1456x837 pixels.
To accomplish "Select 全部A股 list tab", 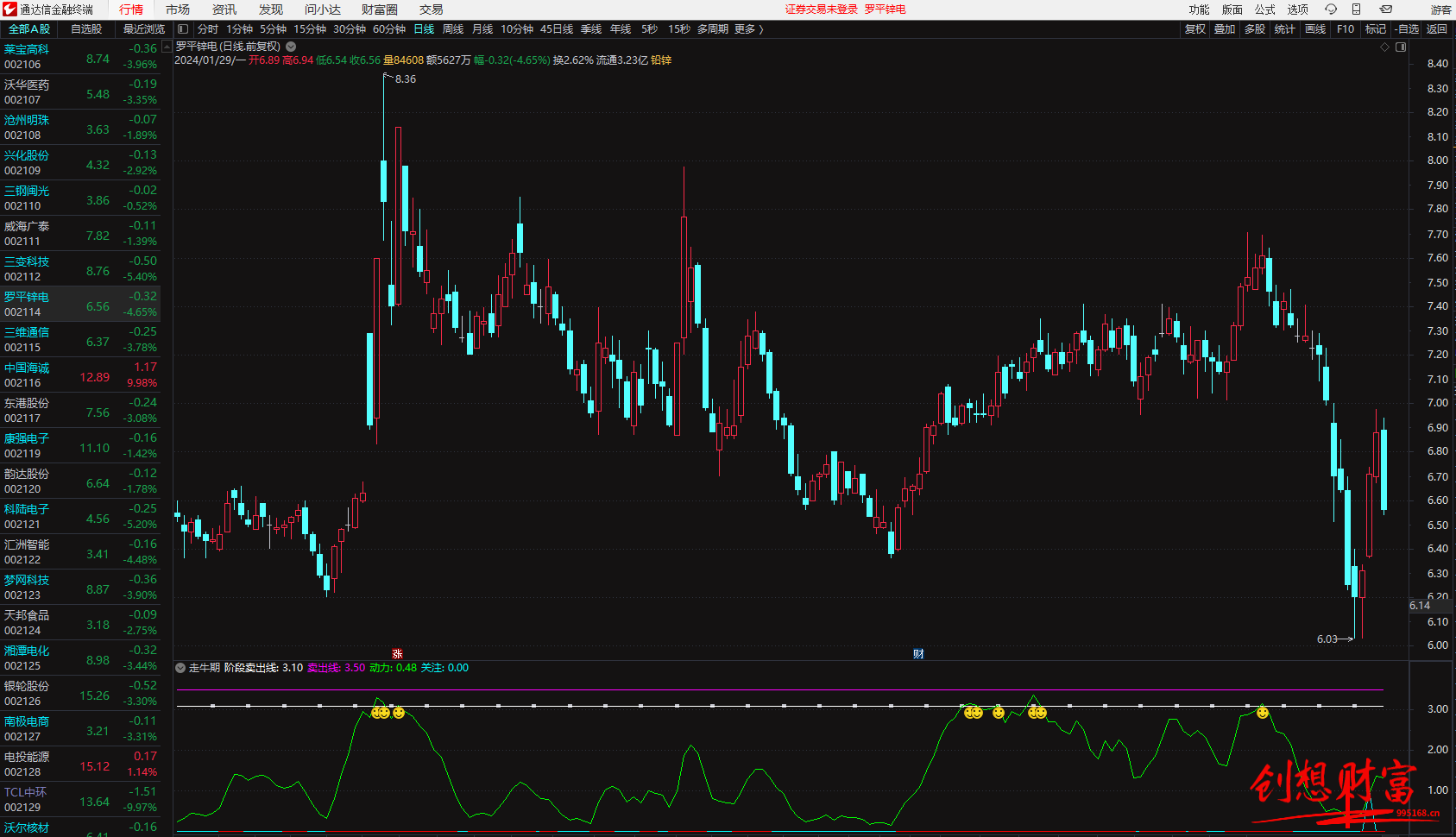I will 29,29.
